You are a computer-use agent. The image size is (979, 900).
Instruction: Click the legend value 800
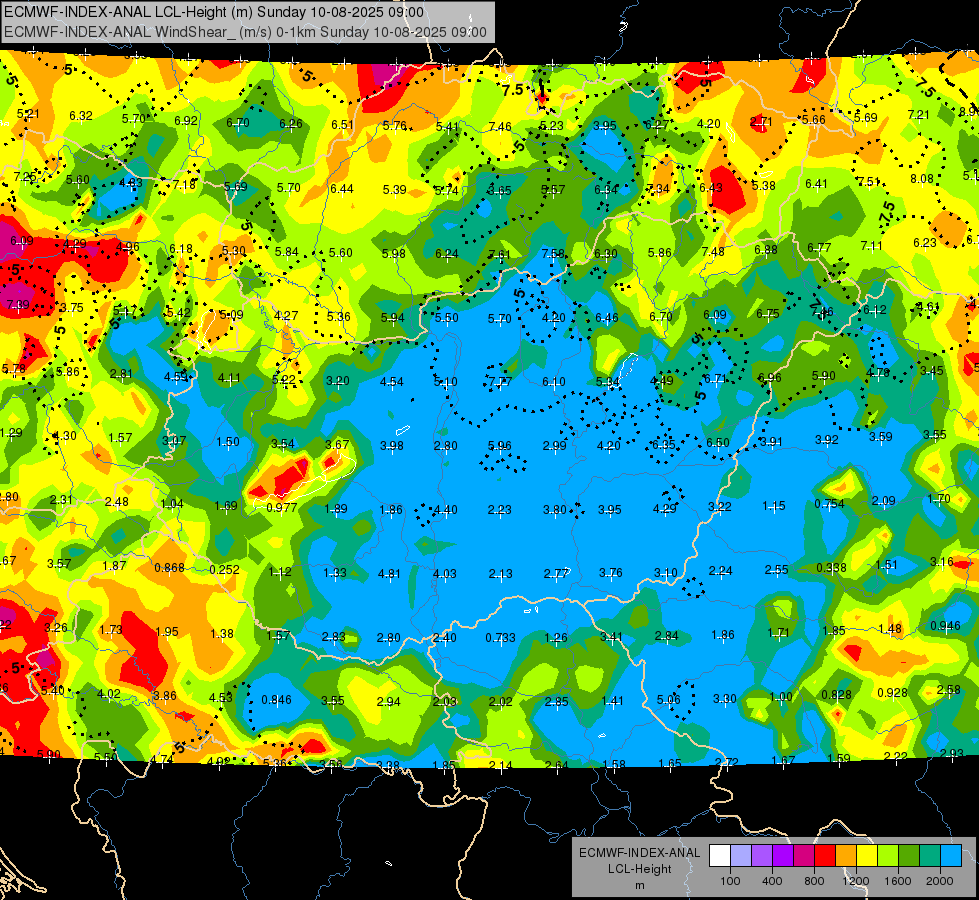[814, 881]
